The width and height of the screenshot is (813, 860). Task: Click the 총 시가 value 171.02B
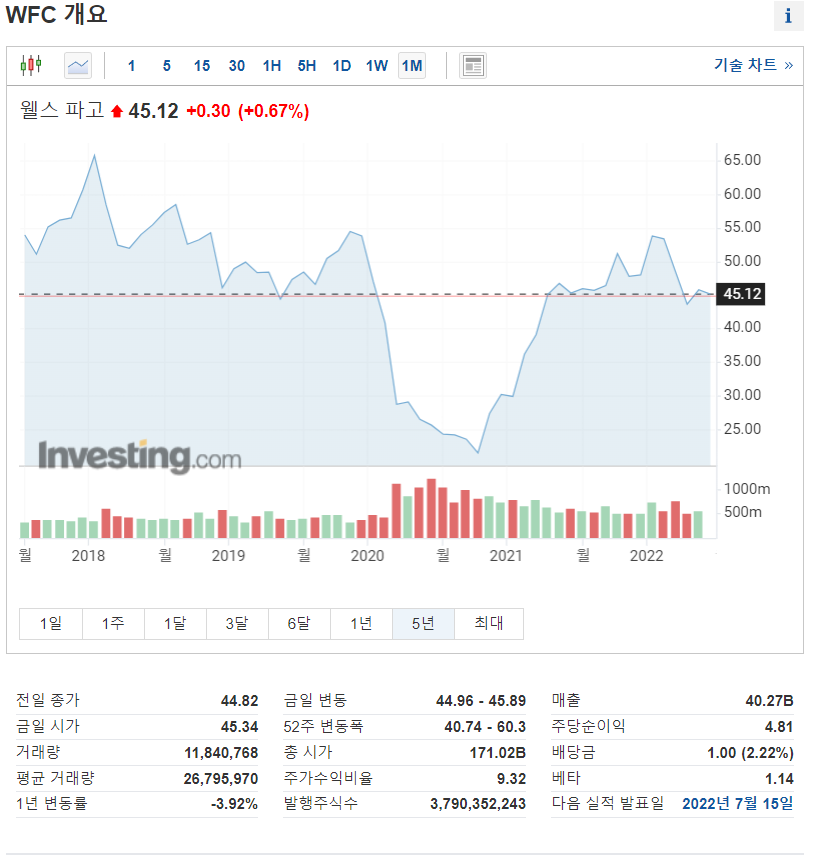pos(498,753)
